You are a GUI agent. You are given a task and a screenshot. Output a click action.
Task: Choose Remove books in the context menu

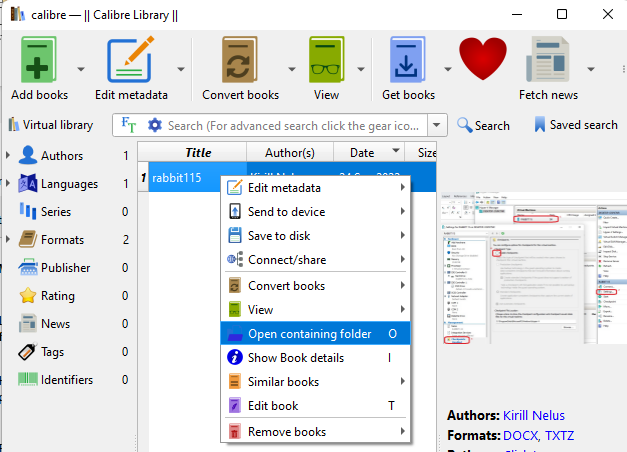coord(315,432)
